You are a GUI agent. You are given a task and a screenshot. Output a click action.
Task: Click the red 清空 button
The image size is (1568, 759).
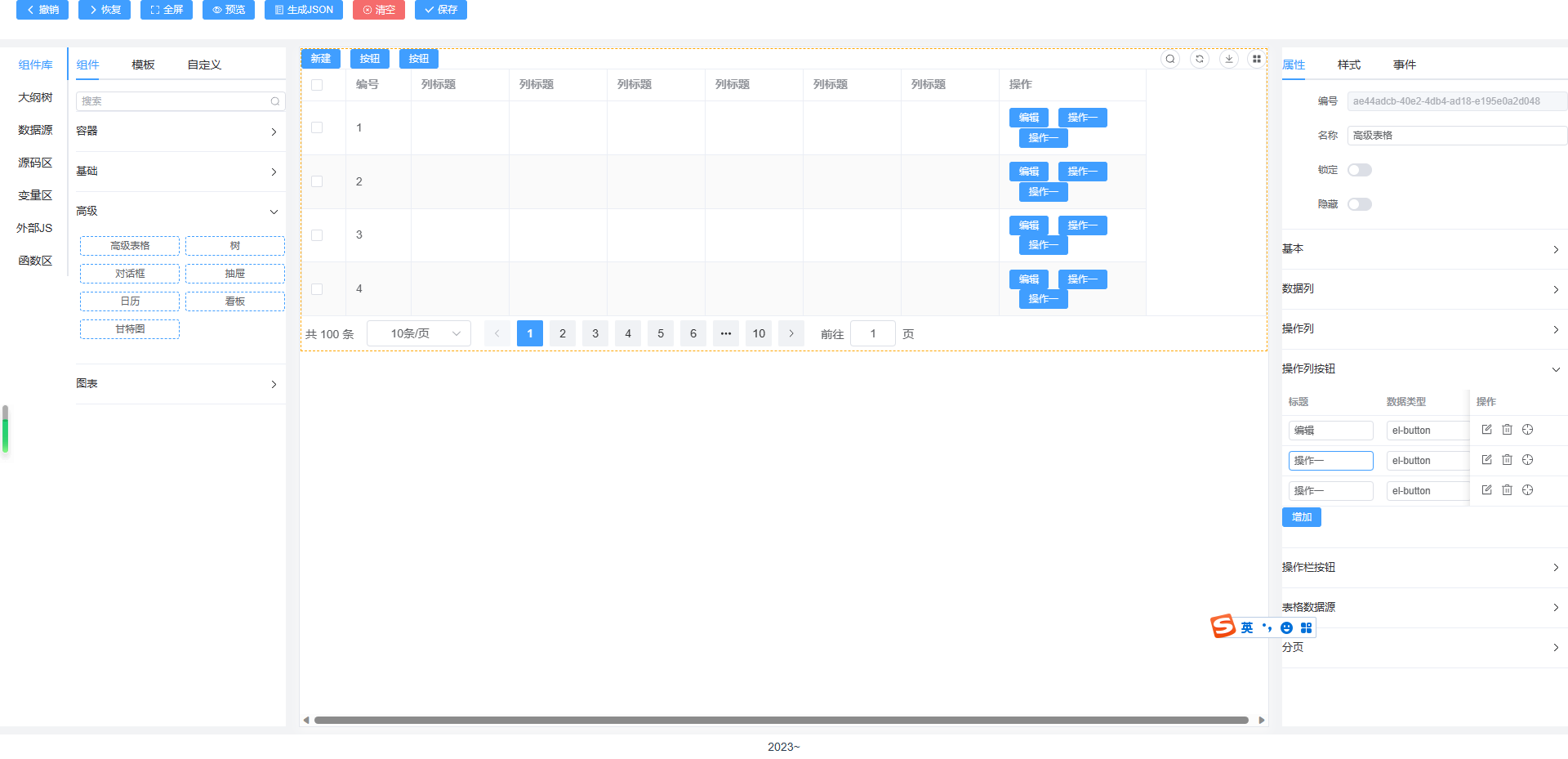[379, 10]
